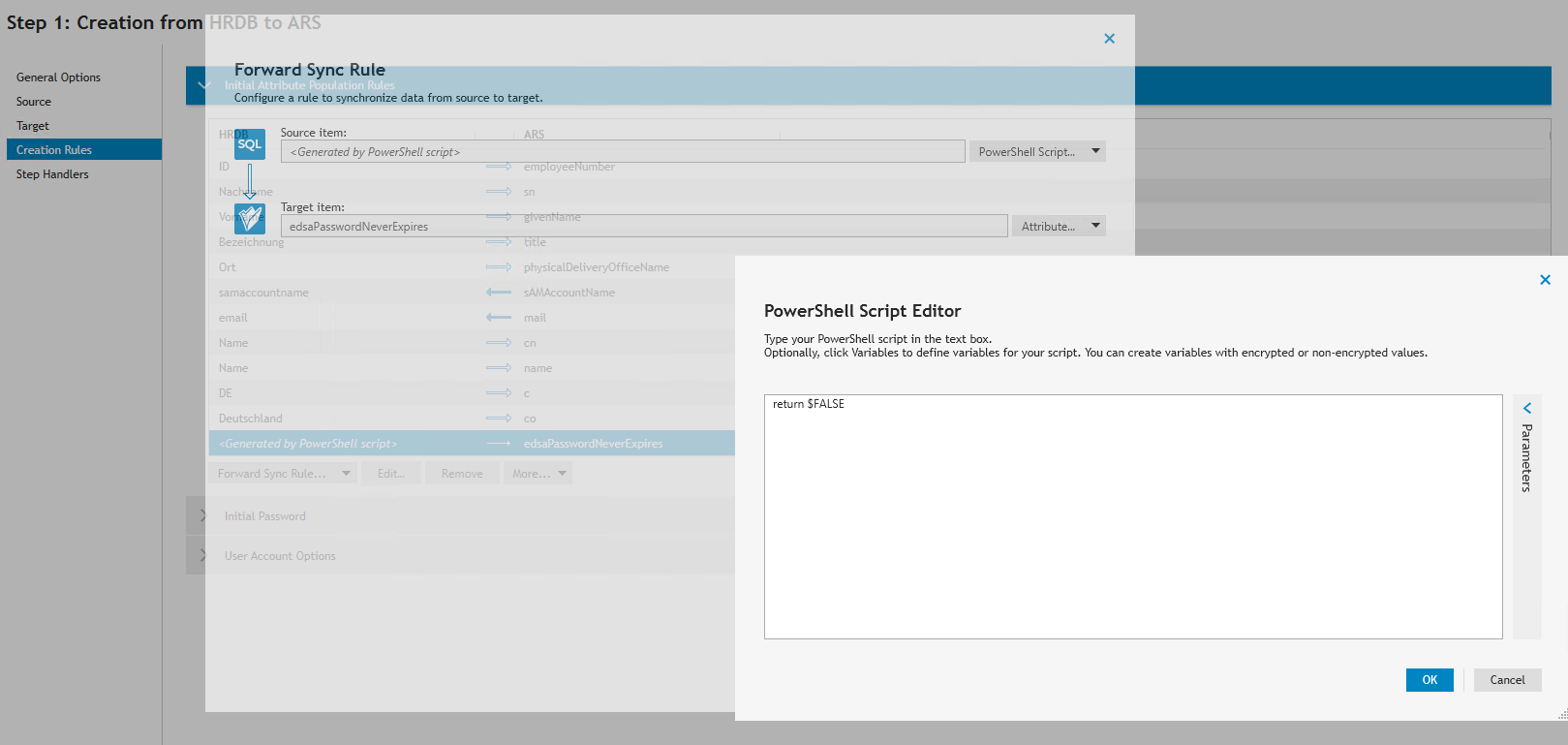
Task: Close the Forward Sync Rule dialog
Action: click(1109, 39)
